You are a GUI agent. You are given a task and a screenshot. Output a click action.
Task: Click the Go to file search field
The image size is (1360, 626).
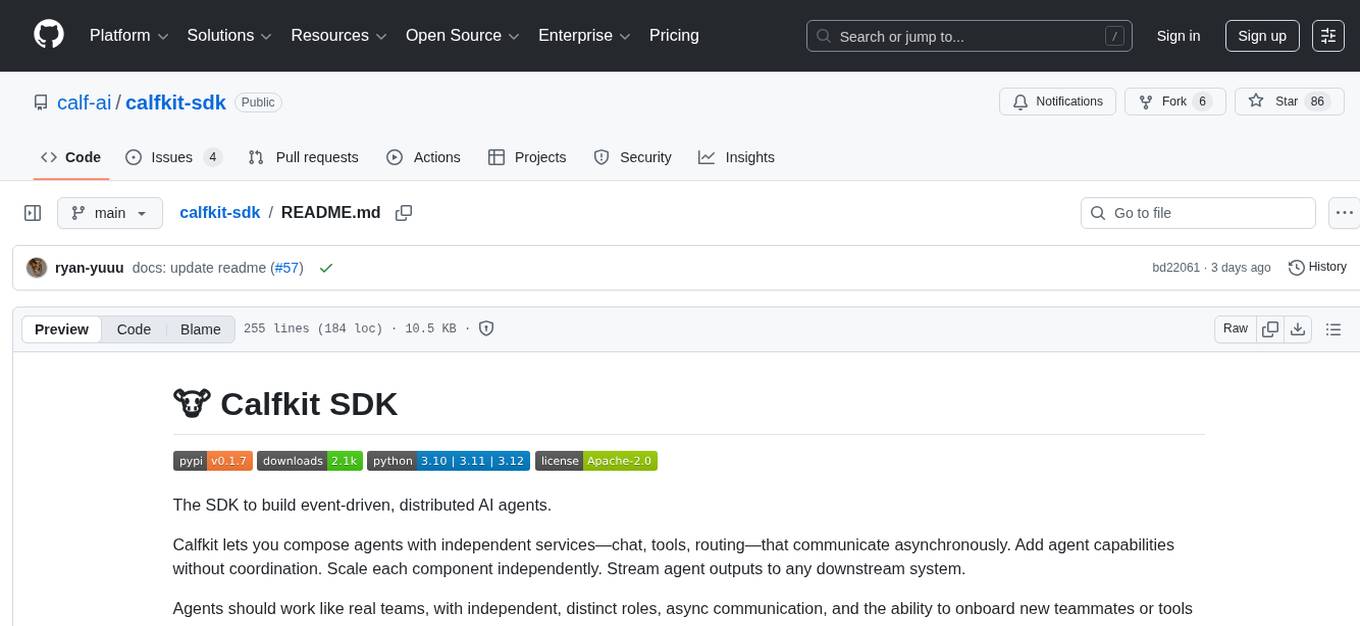tap(1197, 213)
